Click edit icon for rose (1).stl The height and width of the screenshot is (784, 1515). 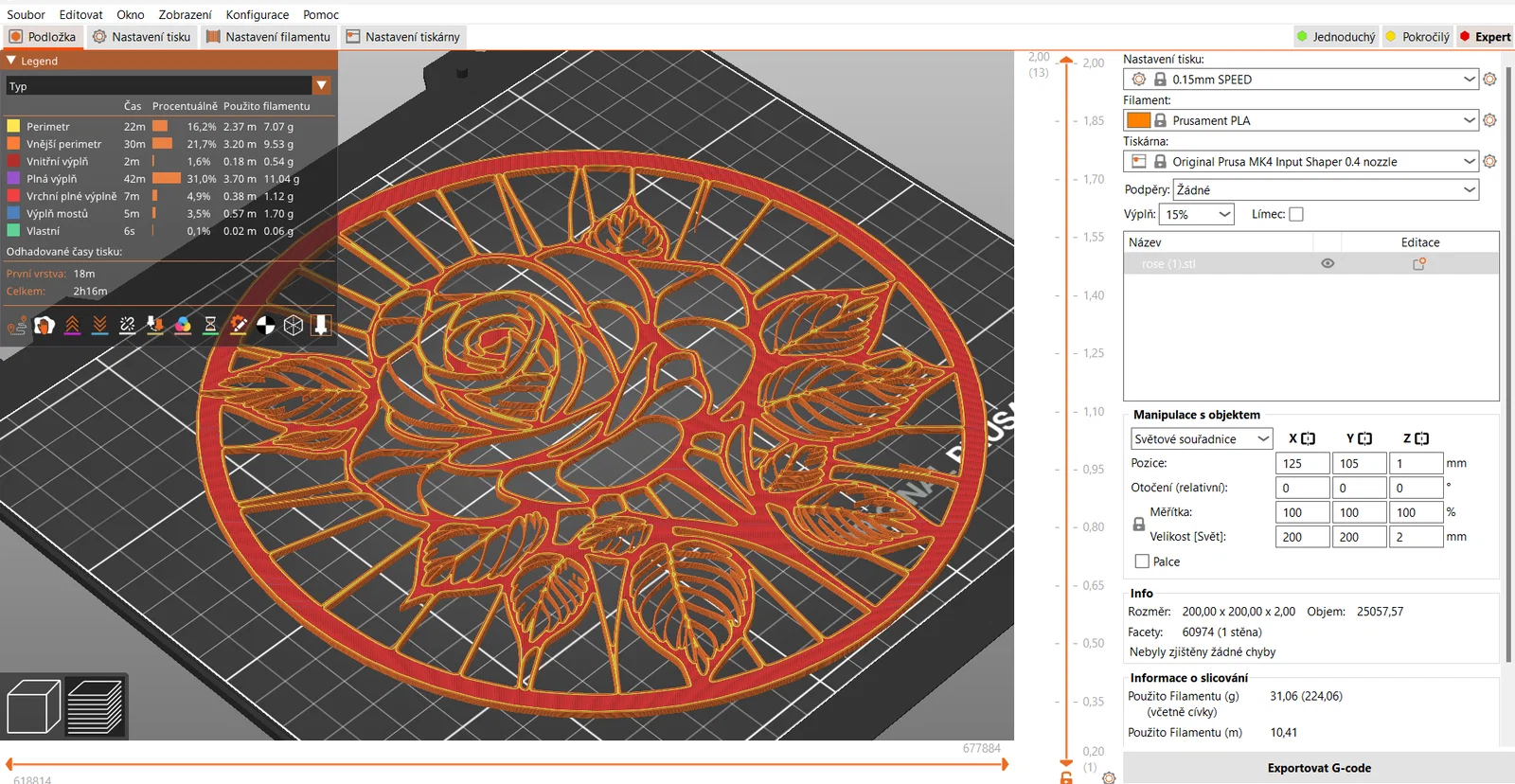tap(1419, 264)
